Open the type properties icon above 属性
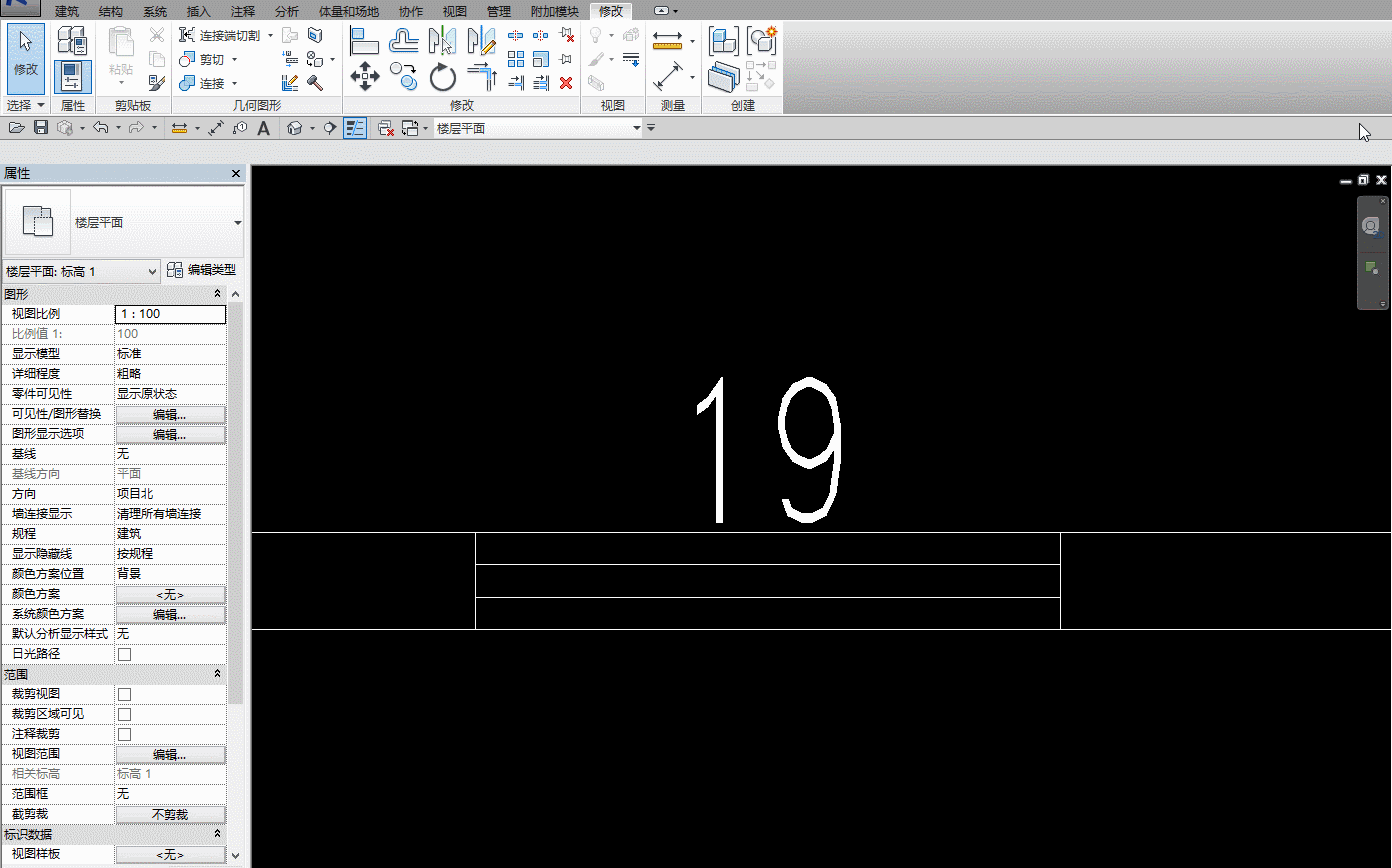The image size is (1392, 868). coord(72,41)
